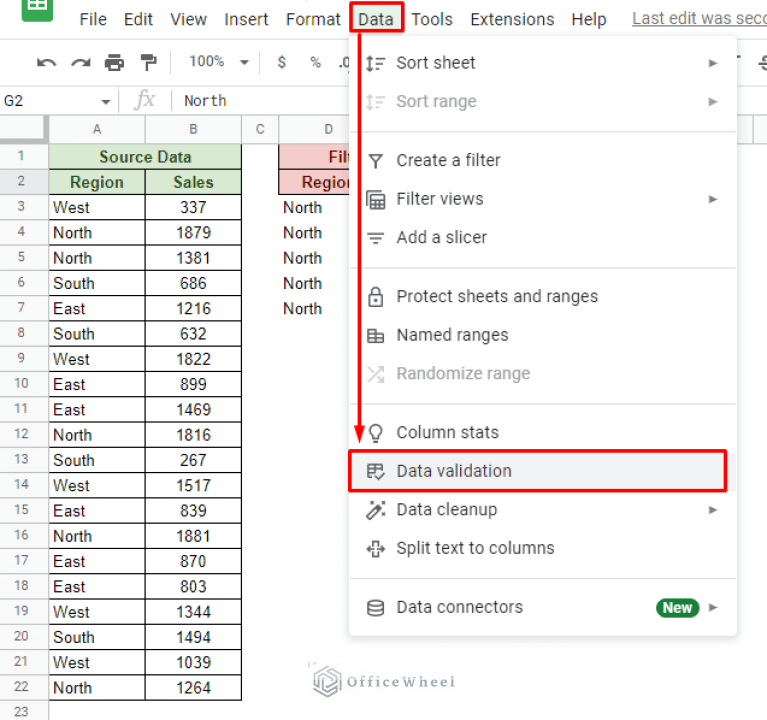The width and height of the screenshot is (767, 720).
Task: Click the select all corner box
Action: point(23,130)
